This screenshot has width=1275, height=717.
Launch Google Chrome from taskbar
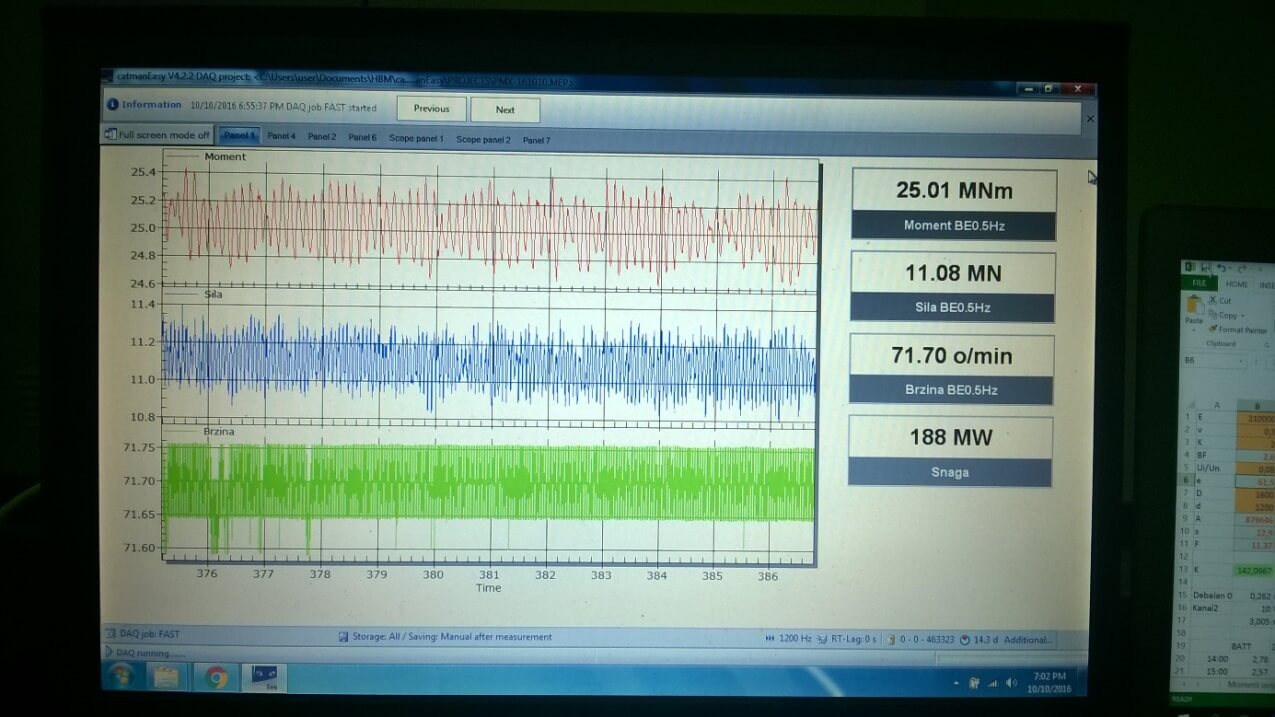[216, 678]
